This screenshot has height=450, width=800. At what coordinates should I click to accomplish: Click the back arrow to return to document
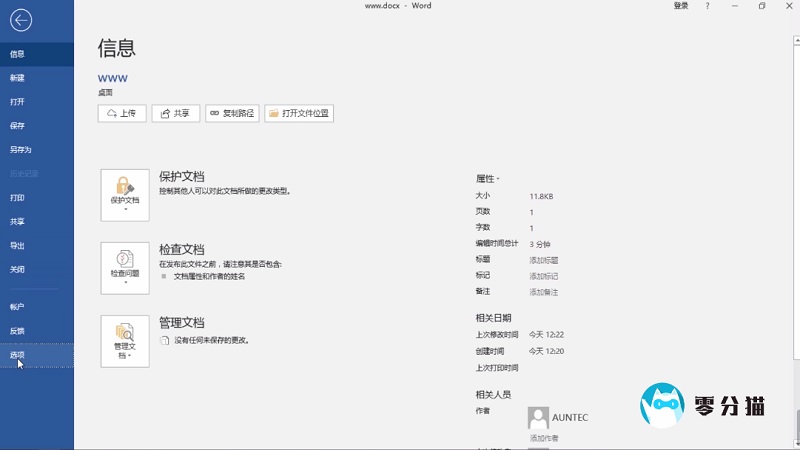click(20, 20)
